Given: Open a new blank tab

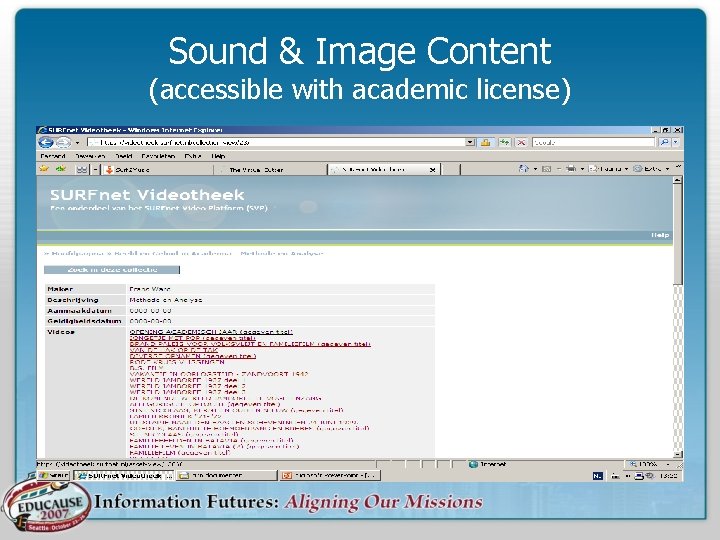Looking at the screenshot, I should (450, 169).
